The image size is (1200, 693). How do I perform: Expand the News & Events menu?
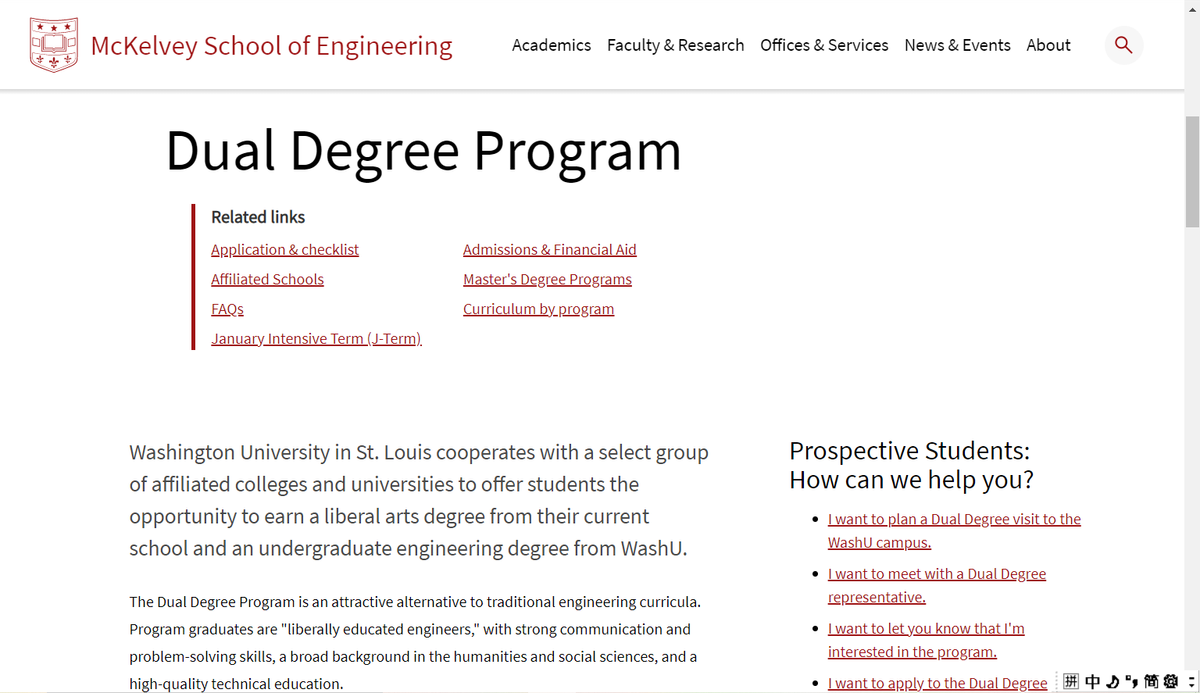(957, 45)
